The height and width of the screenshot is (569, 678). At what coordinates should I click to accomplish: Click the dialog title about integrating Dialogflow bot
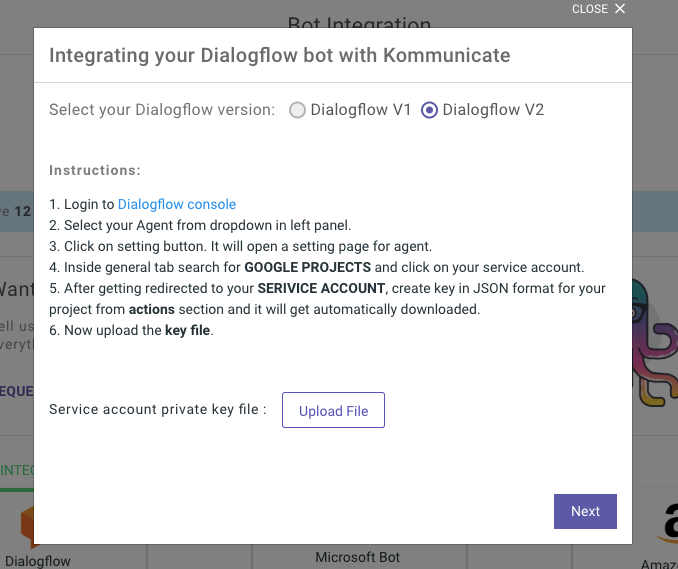pos(280,55)
